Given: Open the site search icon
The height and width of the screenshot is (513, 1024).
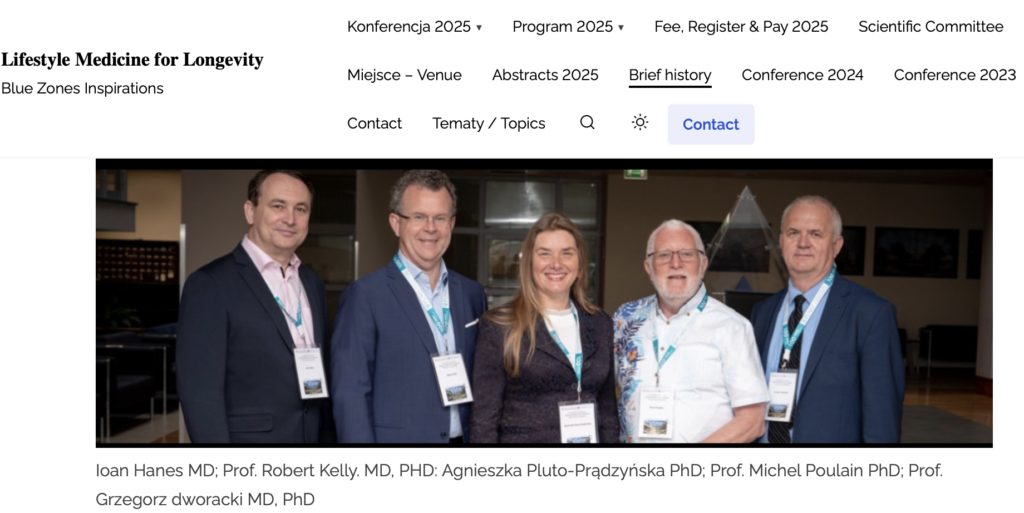Looking at the screenshot, I should (587, 123).
